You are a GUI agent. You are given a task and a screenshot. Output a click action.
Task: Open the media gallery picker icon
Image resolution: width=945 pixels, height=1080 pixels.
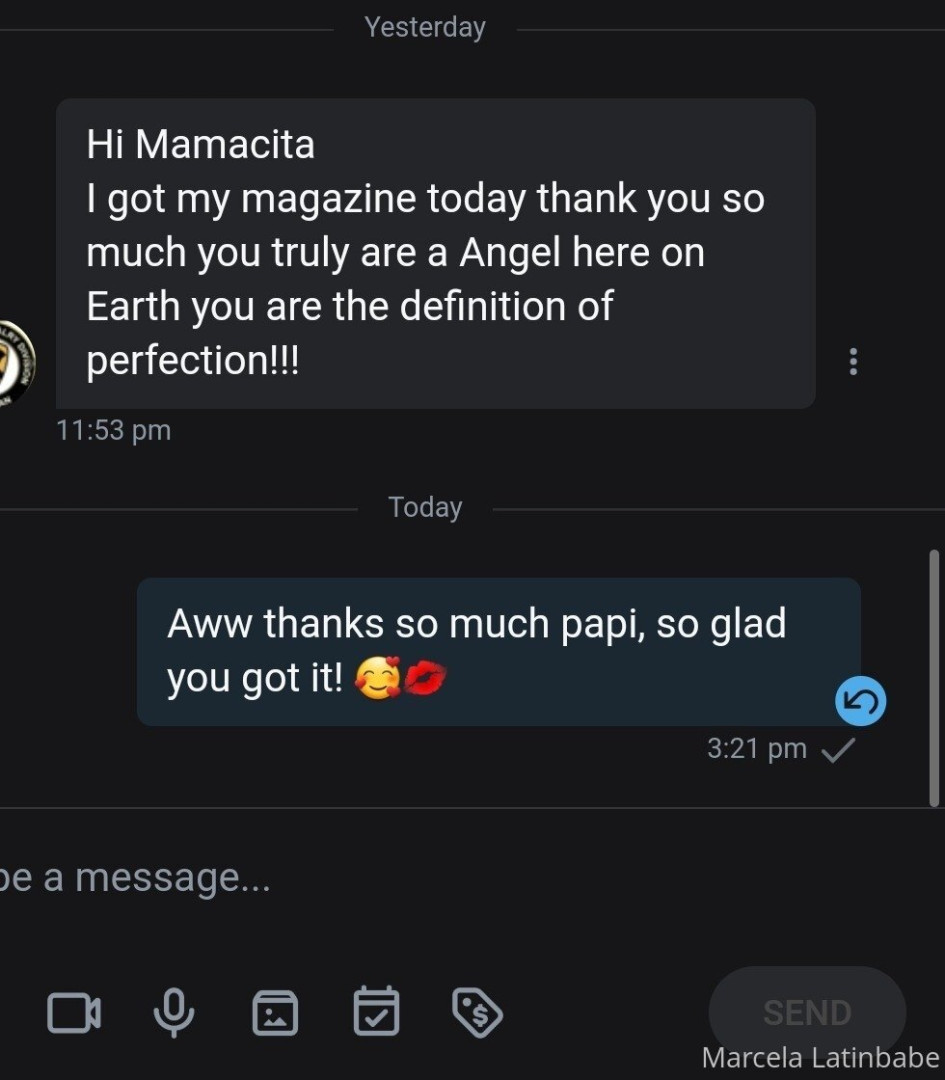(x=275, y=1013)
